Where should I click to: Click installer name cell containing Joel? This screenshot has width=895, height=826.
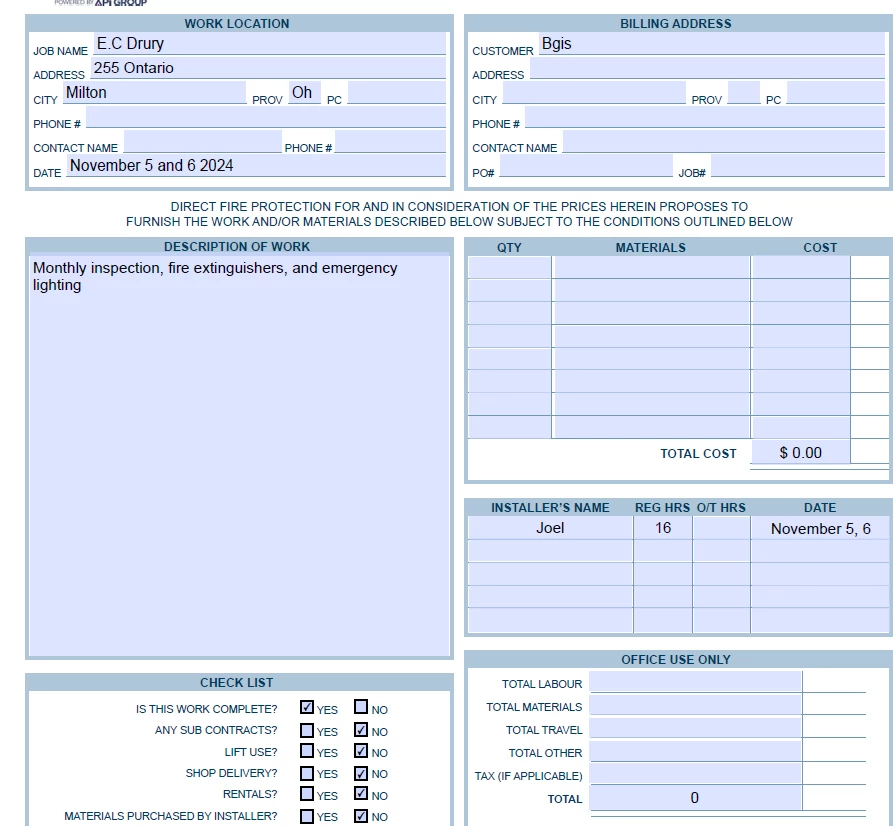[550, 528]
